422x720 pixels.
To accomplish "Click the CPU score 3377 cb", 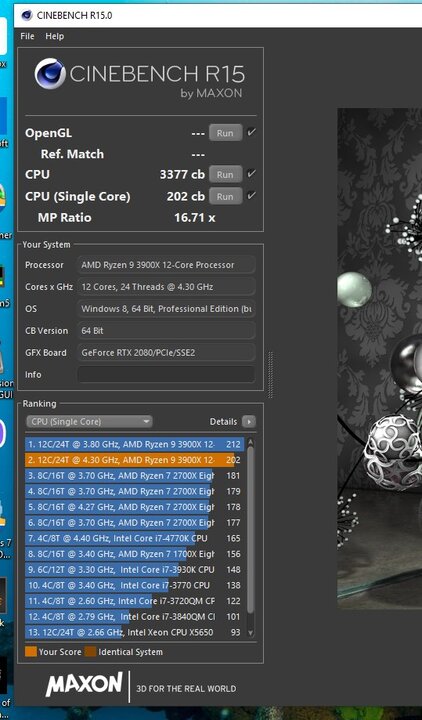I will tap(182, 174).
